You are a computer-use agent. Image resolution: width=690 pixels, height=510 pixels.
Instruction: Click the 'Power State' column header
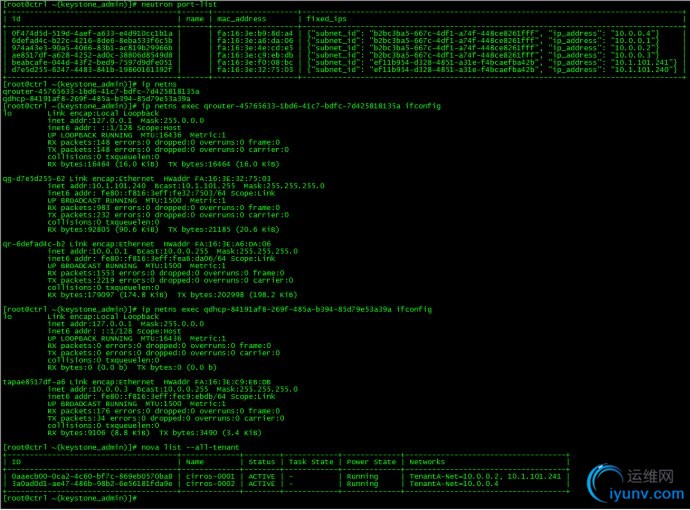click(371, 462)
